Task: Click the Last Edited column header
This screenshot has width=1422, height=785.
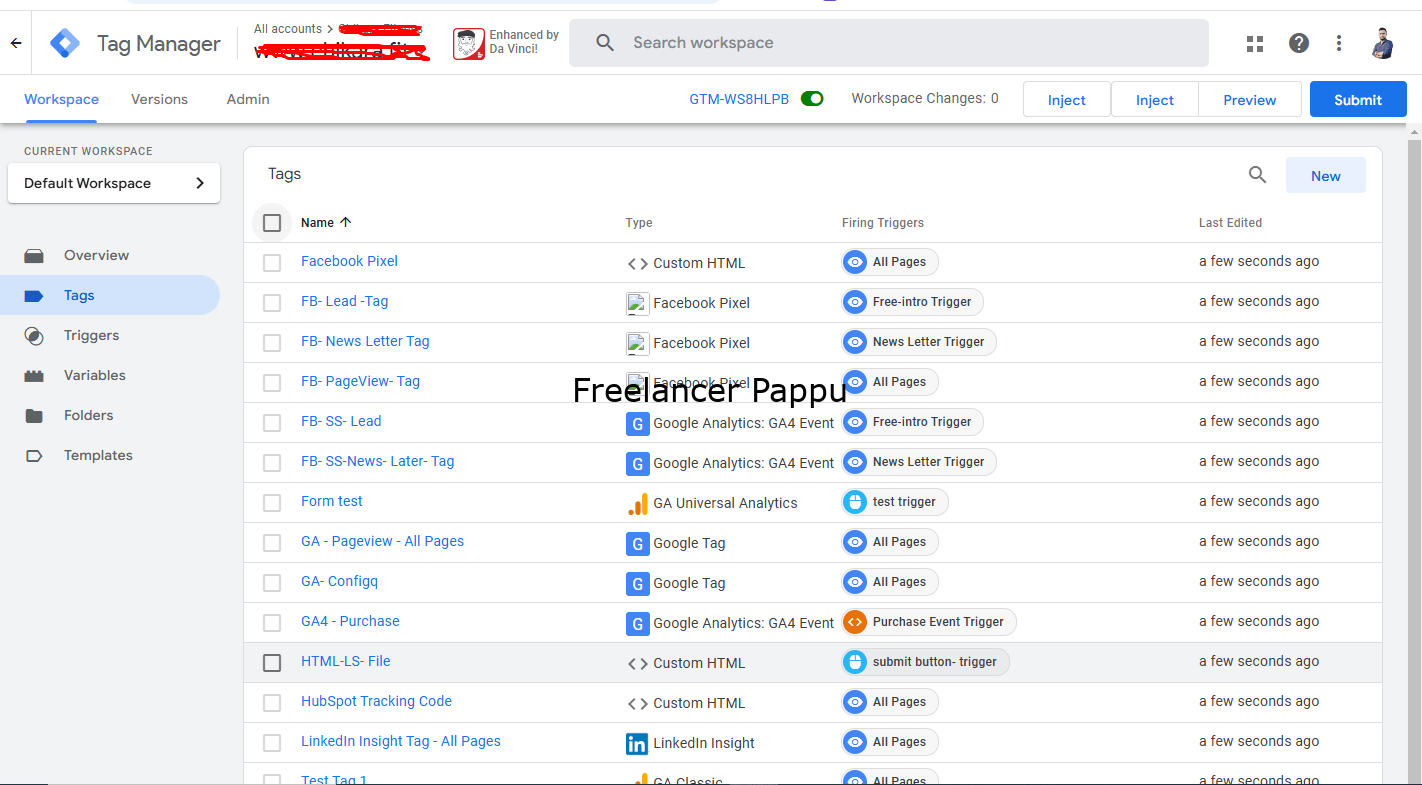Action: (1230, 223)
